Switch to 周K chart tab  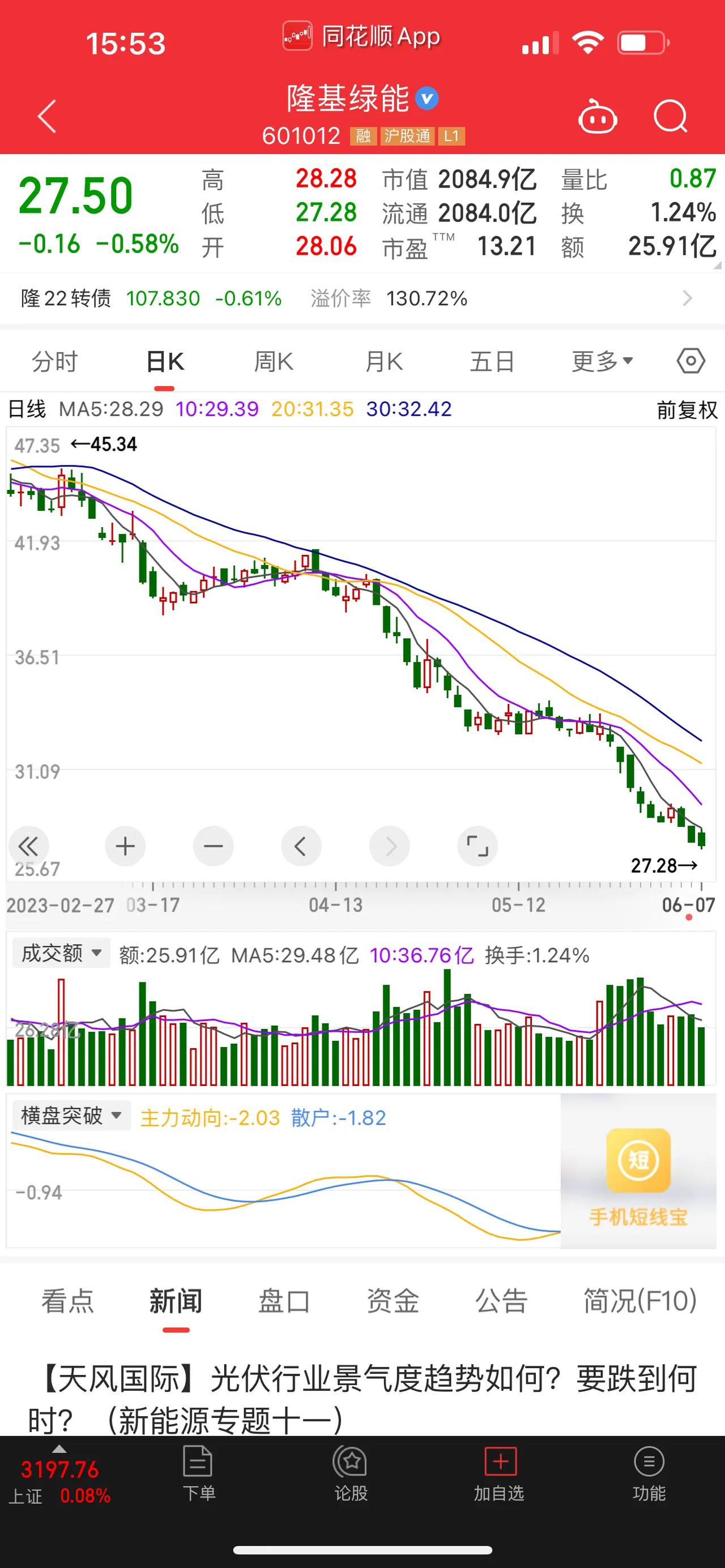pyautogui.click(x=274, y=362)
